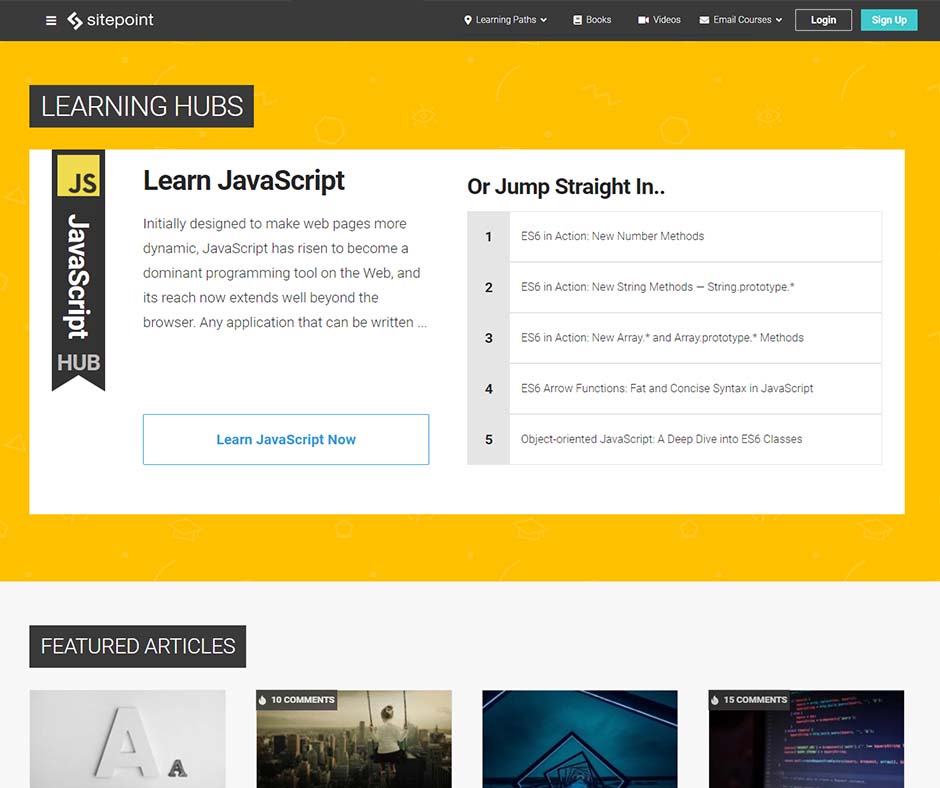The height and width of the screenshot is (788, 940).
Task: Click the flame icon beside 10 Comments
Action: (x=263, y=700)
